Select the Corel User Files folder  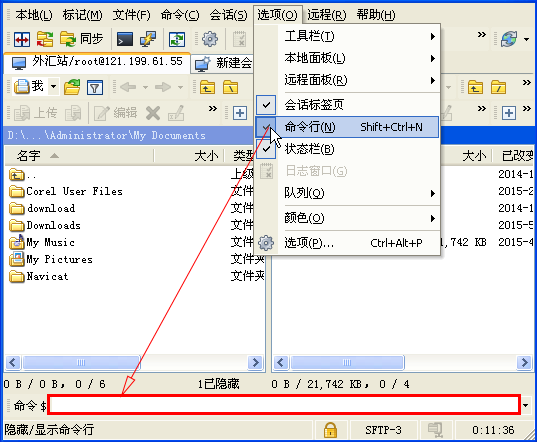(x=66, y=191)
